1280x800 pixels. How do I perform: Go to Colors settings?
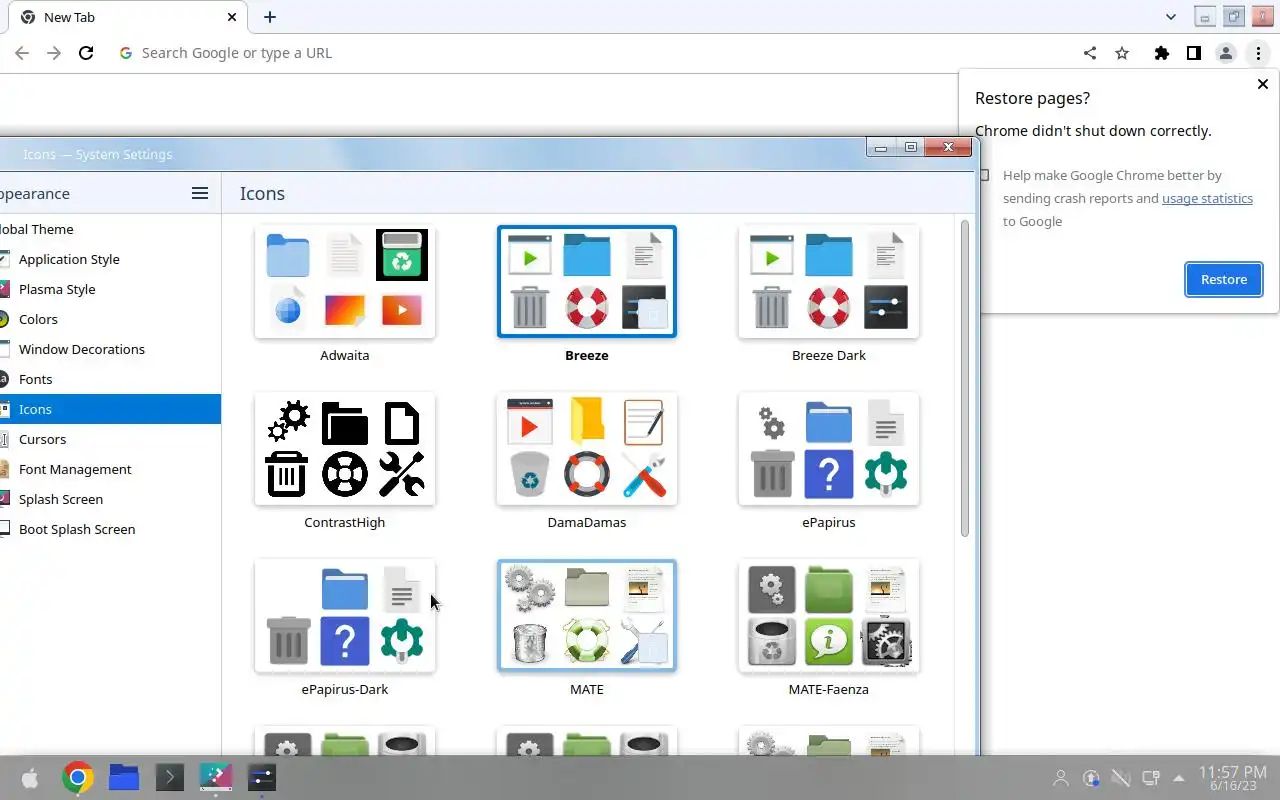[110, 319]
